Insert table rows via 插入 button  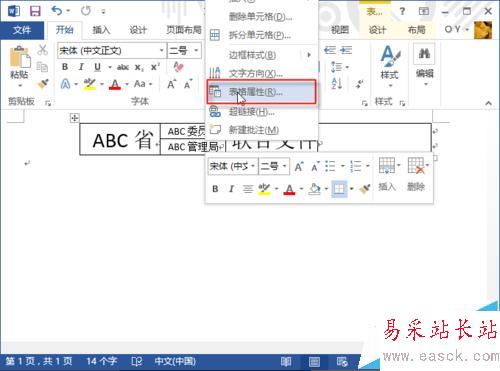click(x=387, y=174)
